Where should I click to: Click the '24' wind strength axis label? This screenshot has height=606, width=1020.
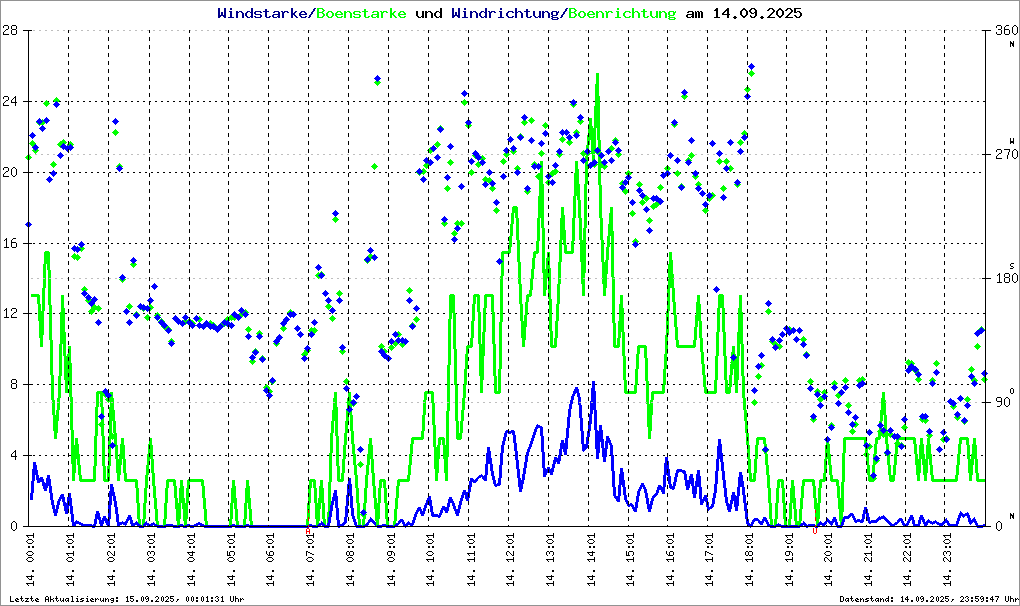point(10,101)
